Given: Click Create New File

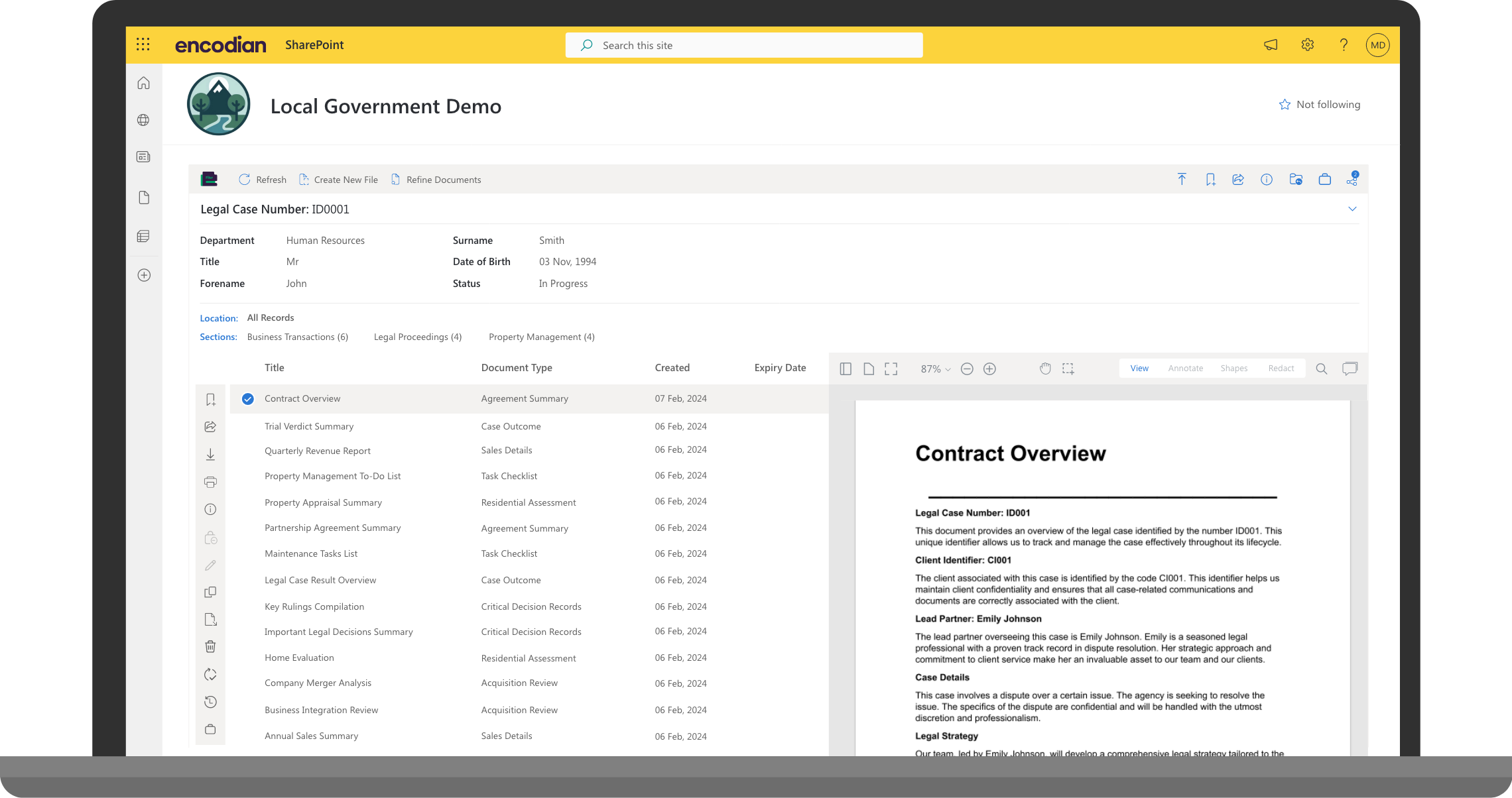Looking at the screenshot, I should [x=338, y=180].
